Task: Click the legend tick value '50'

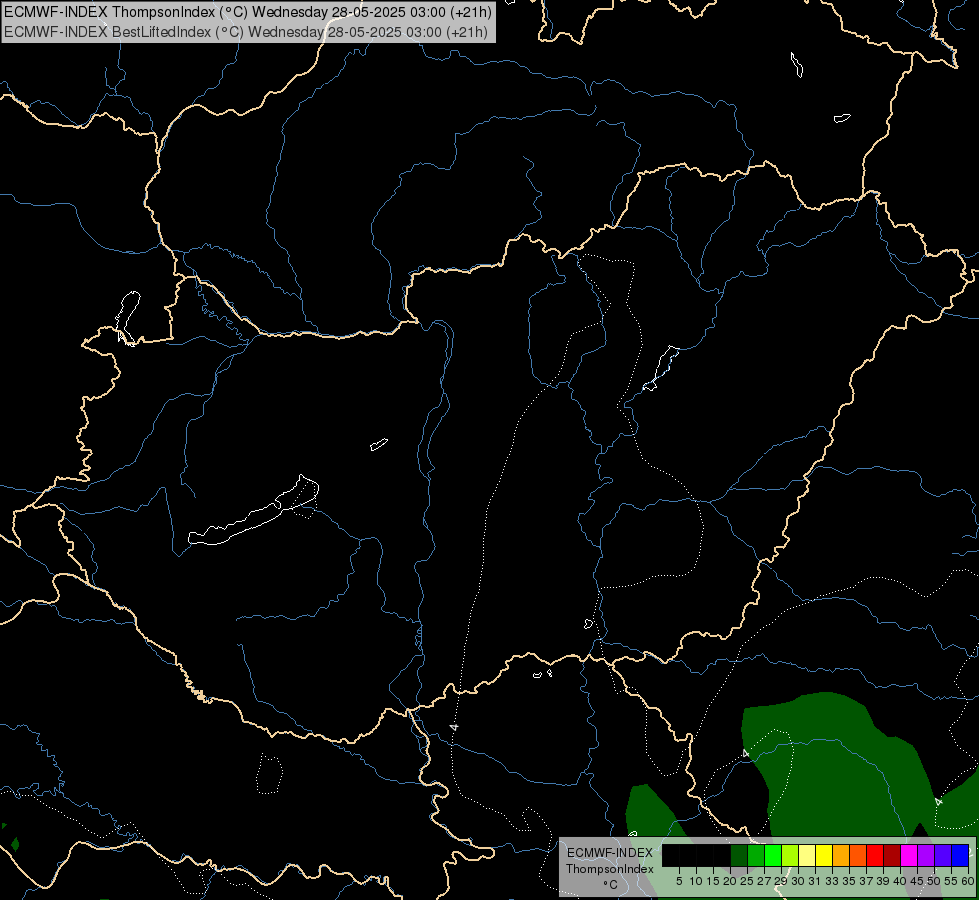Action: tap(933, 881)
